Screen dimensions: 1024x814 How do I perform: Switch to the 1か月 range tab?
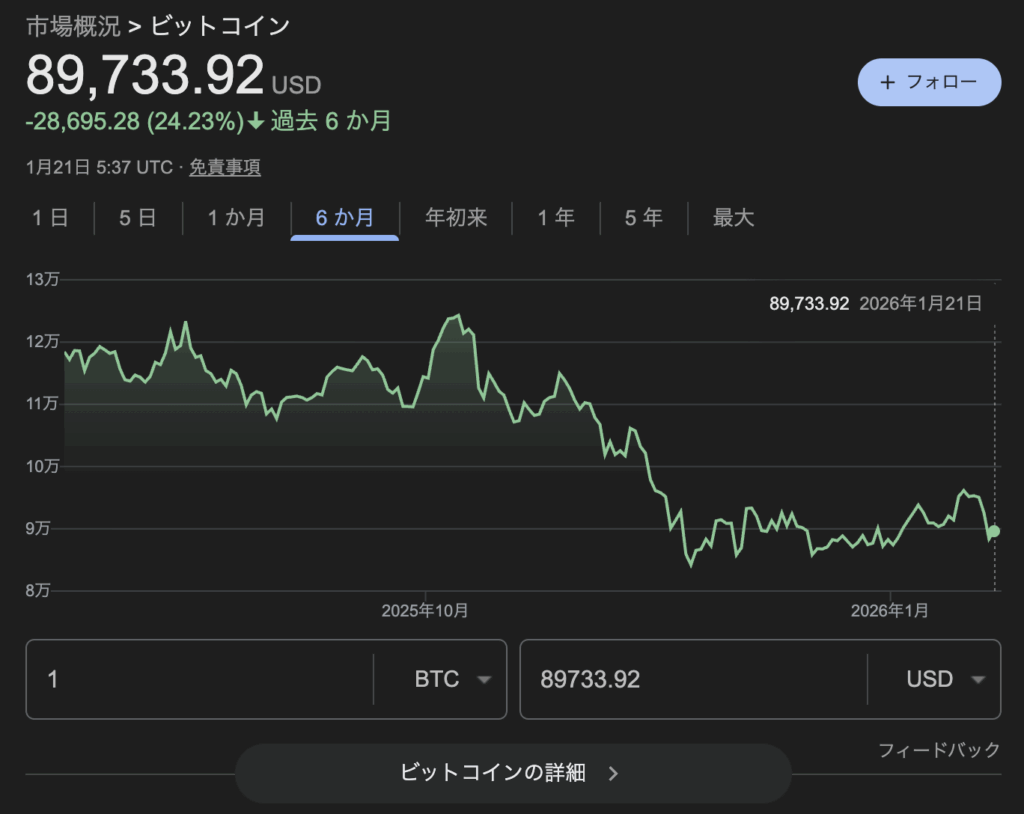click(236, 218)
